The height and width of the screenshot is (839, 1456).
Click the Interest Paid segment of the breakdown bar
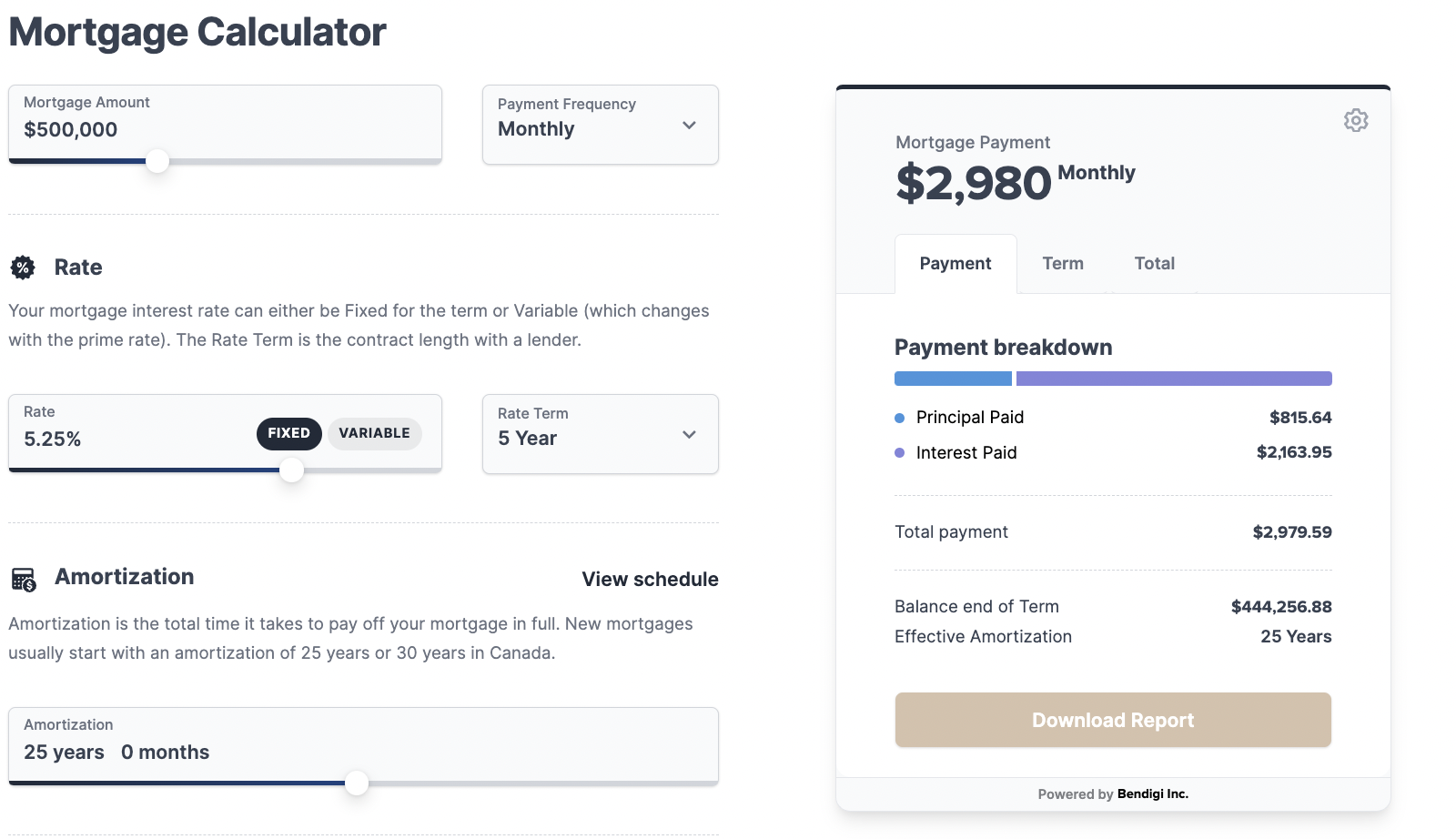click(1174, 378)
